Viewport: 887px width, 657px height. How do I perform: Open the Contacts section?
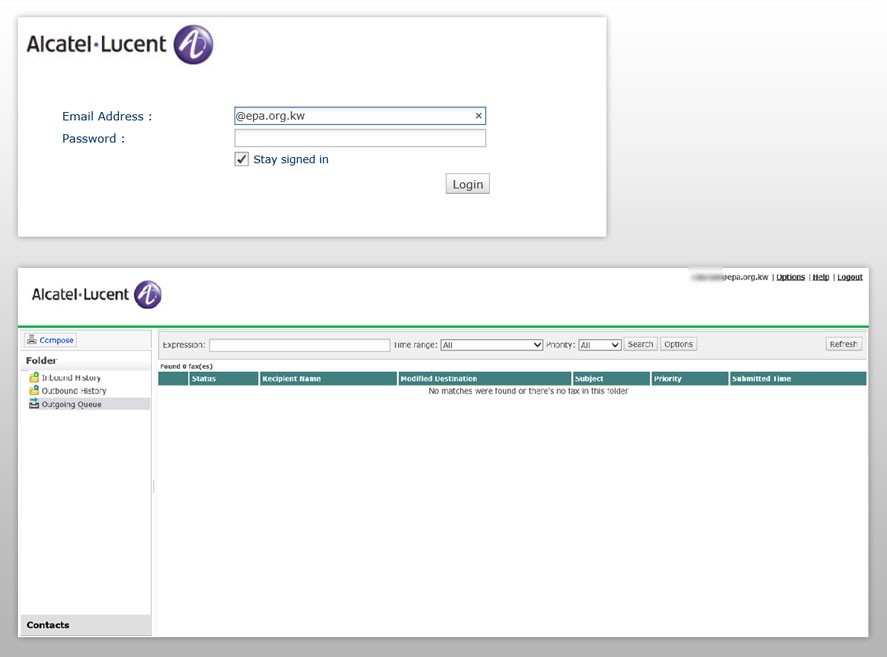[x=86, y=625]
